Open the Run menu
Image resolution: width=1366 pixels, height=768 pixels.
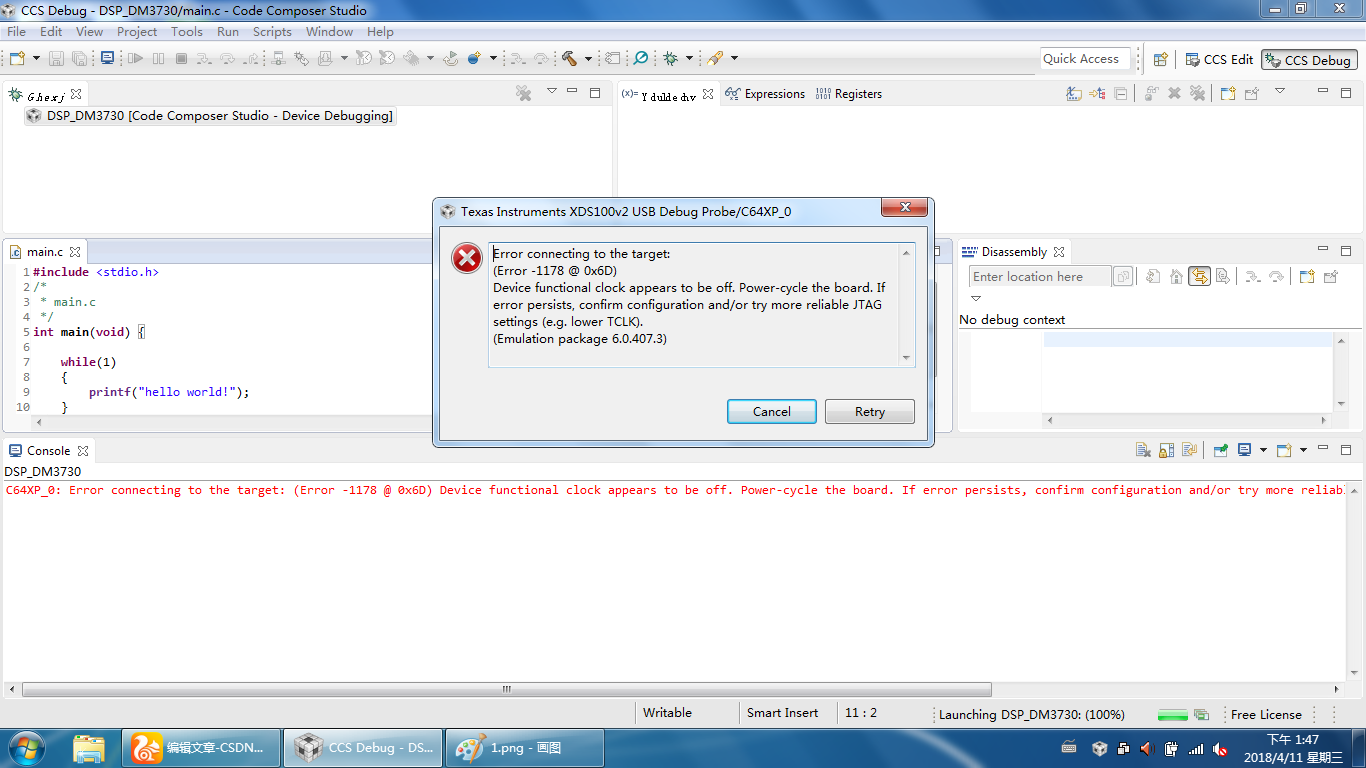[x=228, y=32]
